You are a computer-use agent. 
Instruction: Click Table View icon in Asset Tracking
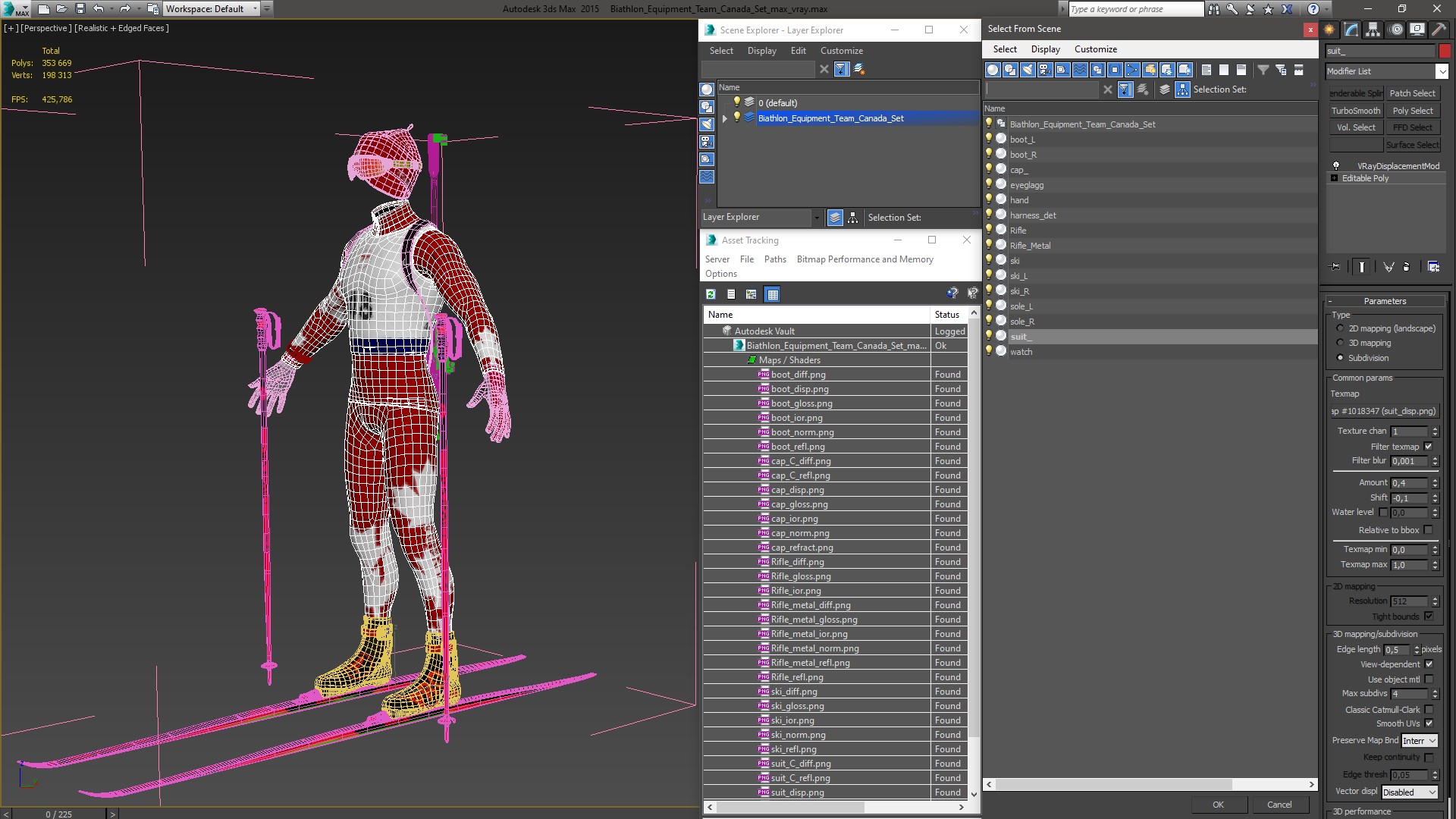772,294
